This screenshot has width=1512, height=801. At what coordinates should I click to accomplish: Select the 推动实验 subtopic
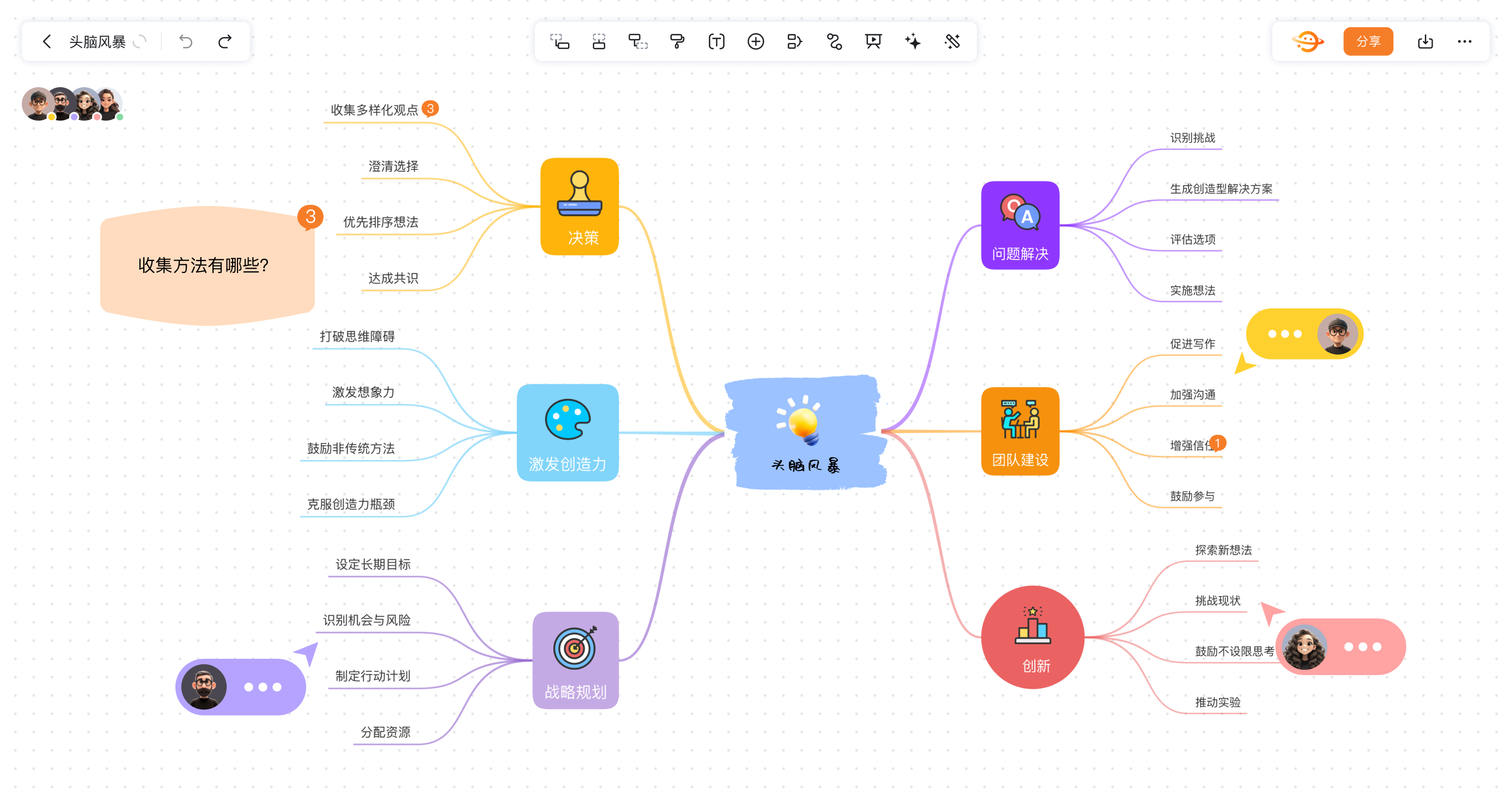[x=1217, y=702]
